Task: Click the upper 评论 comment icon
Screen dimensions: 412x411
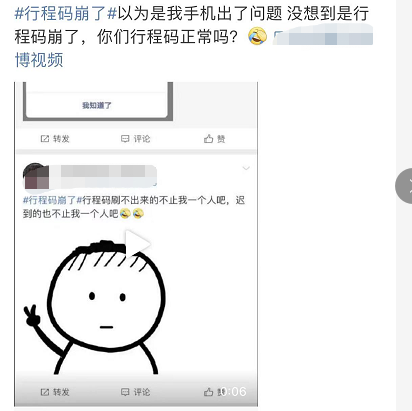Action: click(x=135, y=139)
